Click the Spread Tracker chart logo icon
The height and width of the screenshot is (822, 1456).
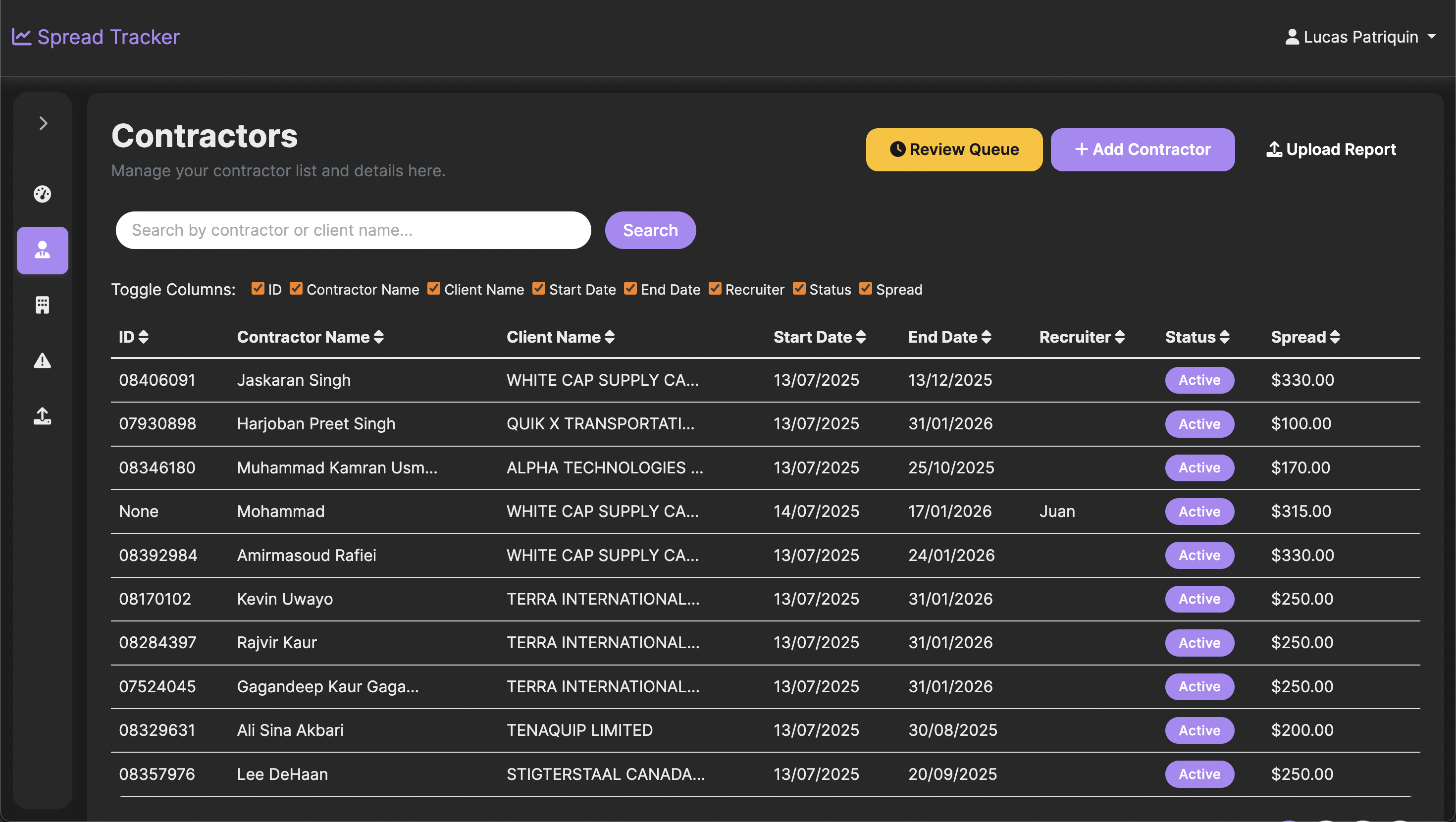[21, 37]
